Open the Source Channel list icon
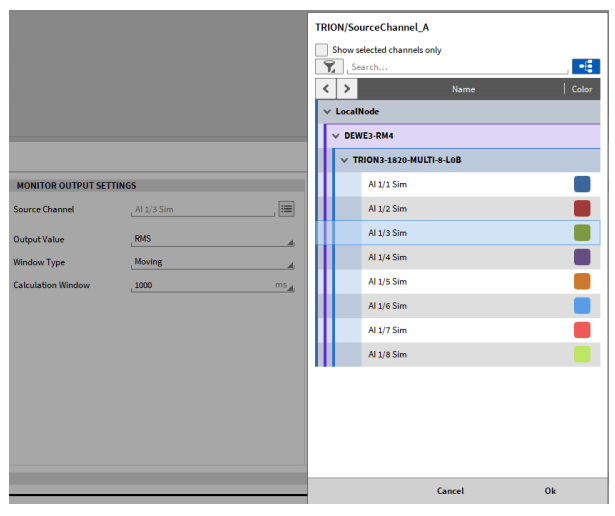 click(286, 209)
